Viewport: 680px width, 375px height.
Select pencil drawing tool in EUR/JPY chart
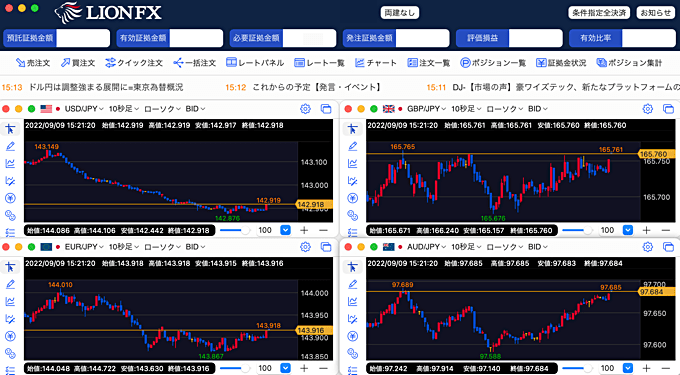coord(10,284)
